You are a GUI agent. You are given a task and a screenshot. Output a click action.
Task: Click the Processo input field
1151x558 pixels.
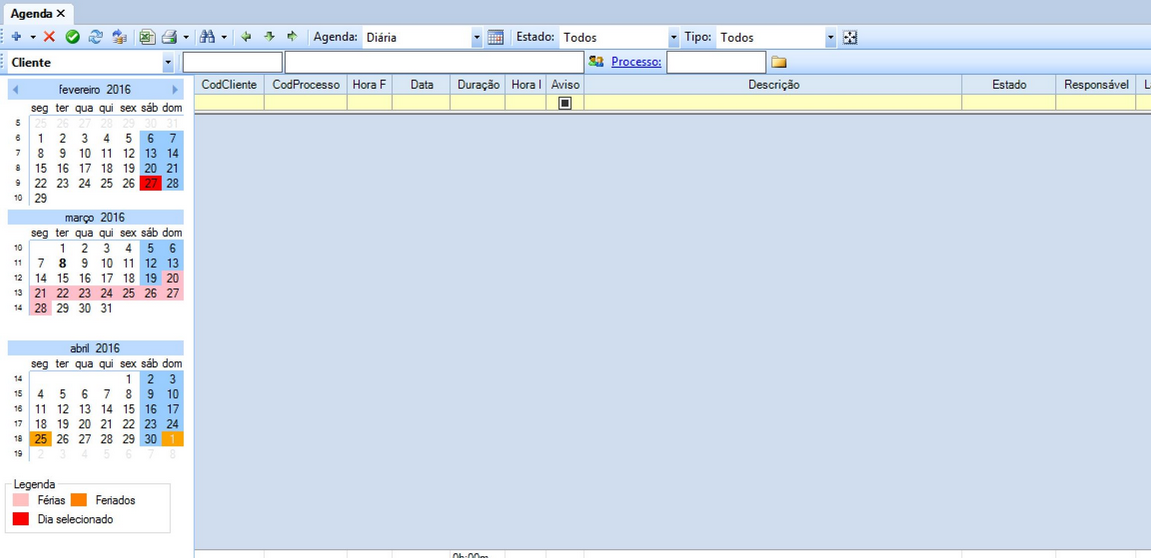point(716,62)
